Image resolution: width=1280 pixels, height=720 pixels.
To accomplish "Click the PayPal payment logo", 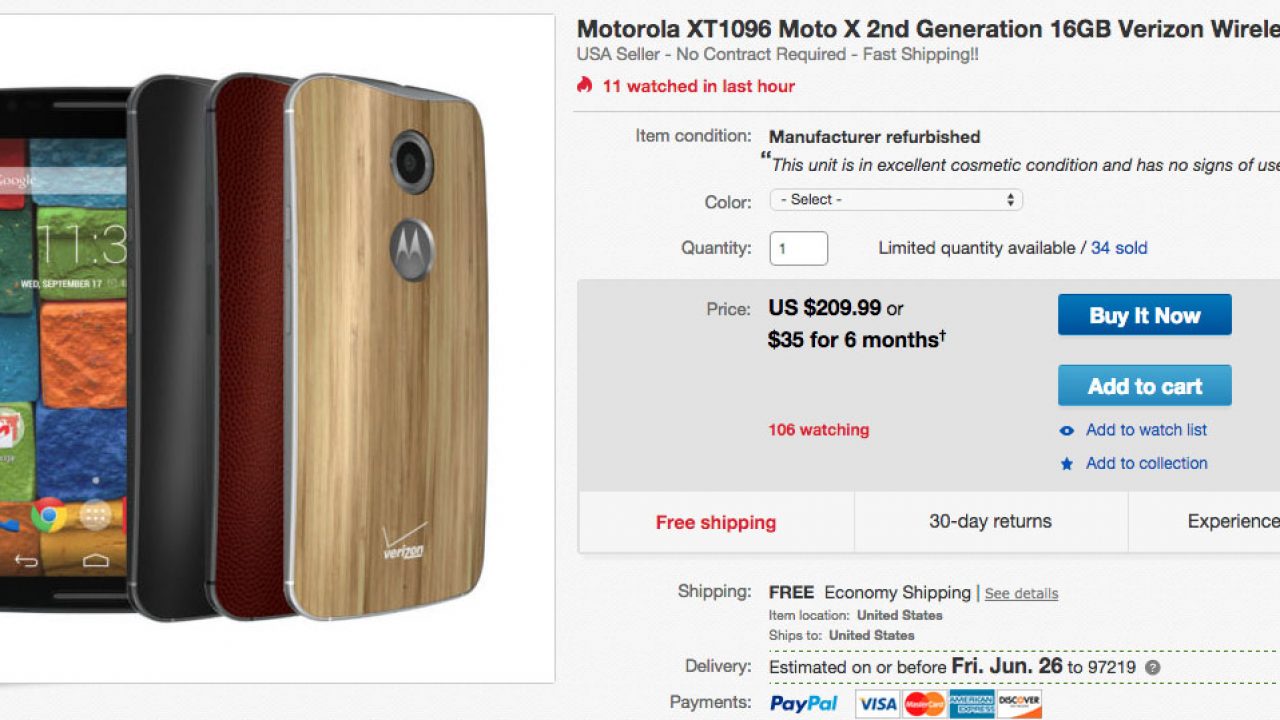I will (x=804, y=704).
